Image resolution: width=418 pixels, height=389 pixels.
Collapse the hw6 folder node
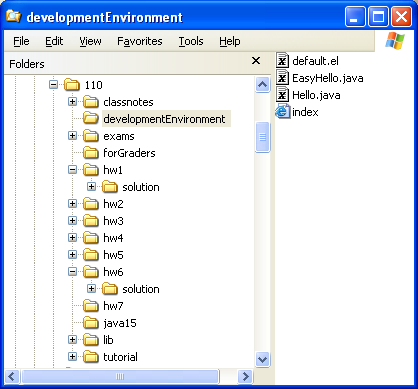72,271
